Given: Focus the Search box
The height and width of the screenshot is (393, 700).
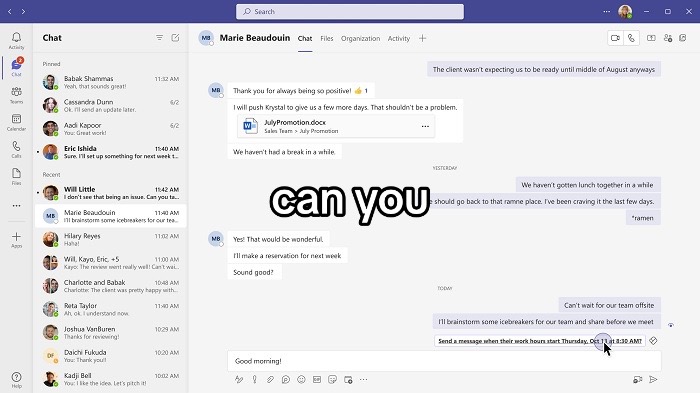Looking at the screenshot, I should (x=350, y=12).
